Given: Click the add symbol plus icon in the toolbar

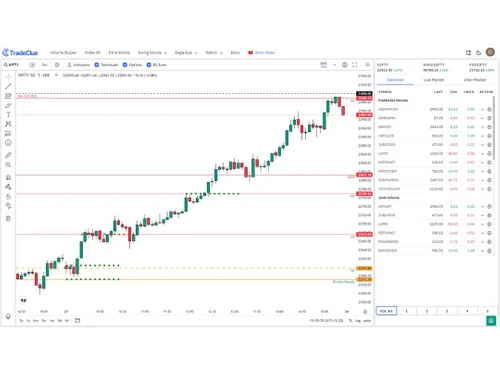Looking at the screenshot, I should click(x=32, y=65).
